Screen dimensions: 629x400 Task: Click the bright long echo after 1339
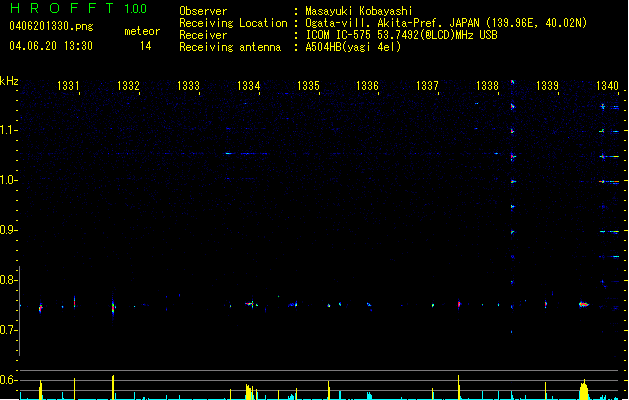pyautogui.click(x=584, y=305)
